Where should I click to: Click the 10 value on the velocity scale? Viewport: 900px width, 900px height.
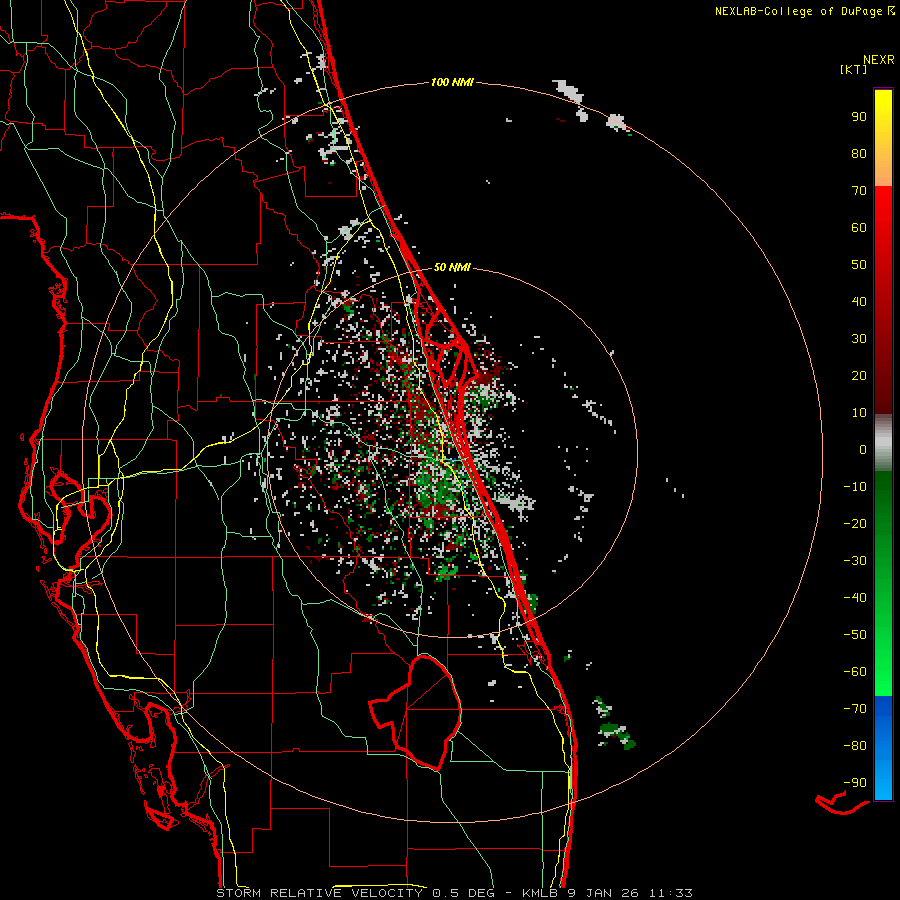859,413
